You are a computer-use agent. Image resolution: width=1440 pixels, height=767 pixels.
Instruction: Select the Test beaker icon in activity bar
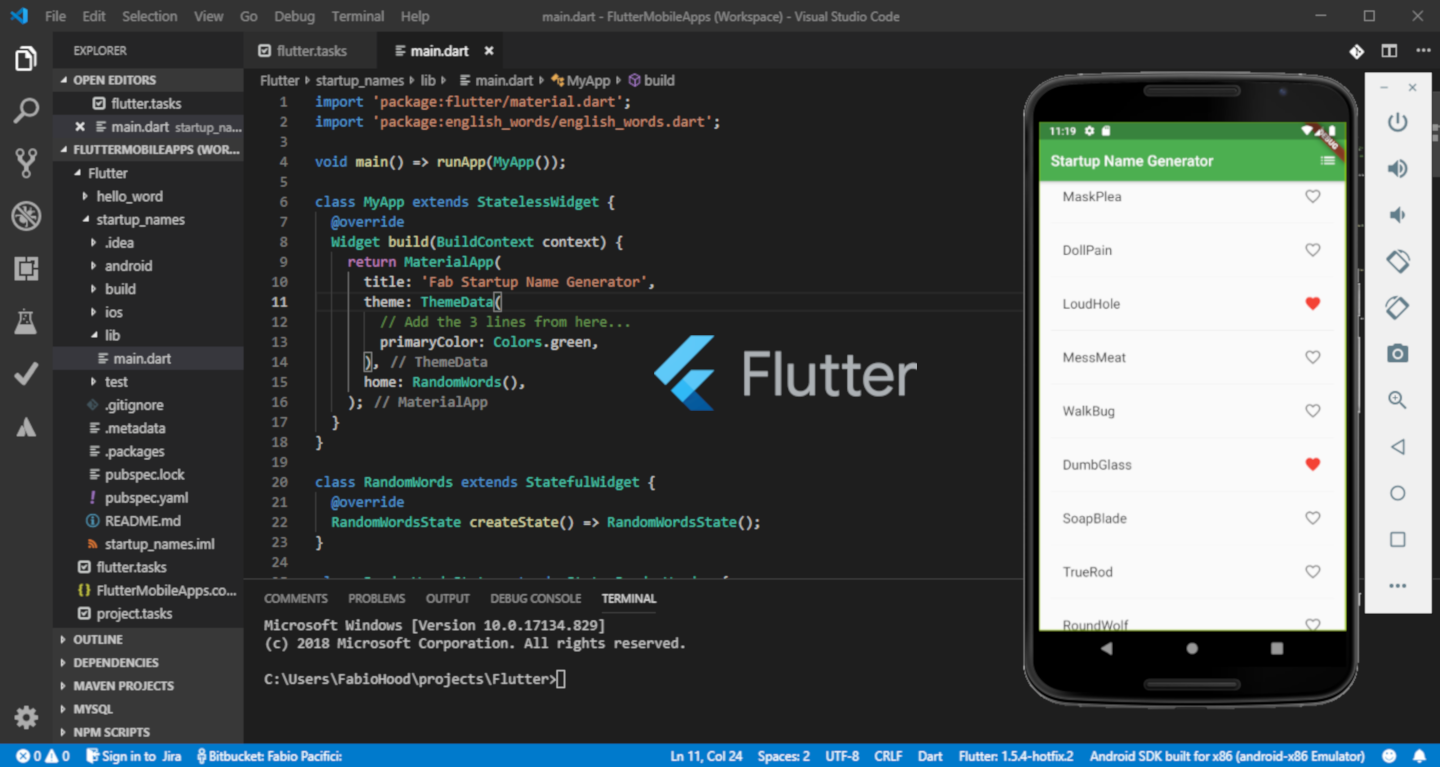pos(25,321)
